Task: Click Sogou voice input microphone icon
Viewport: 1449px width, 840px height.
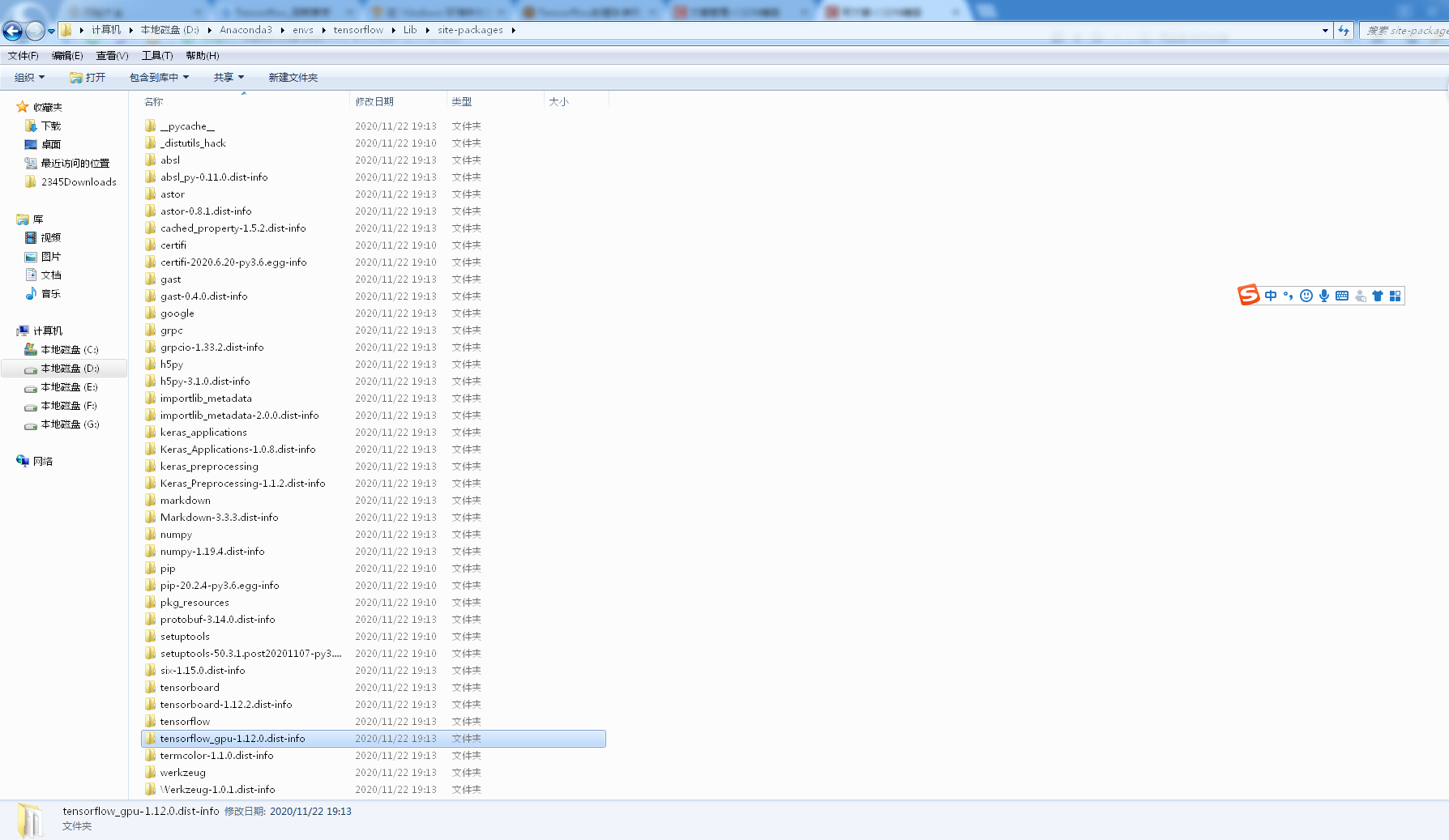Action: (x=1324, y=296)
